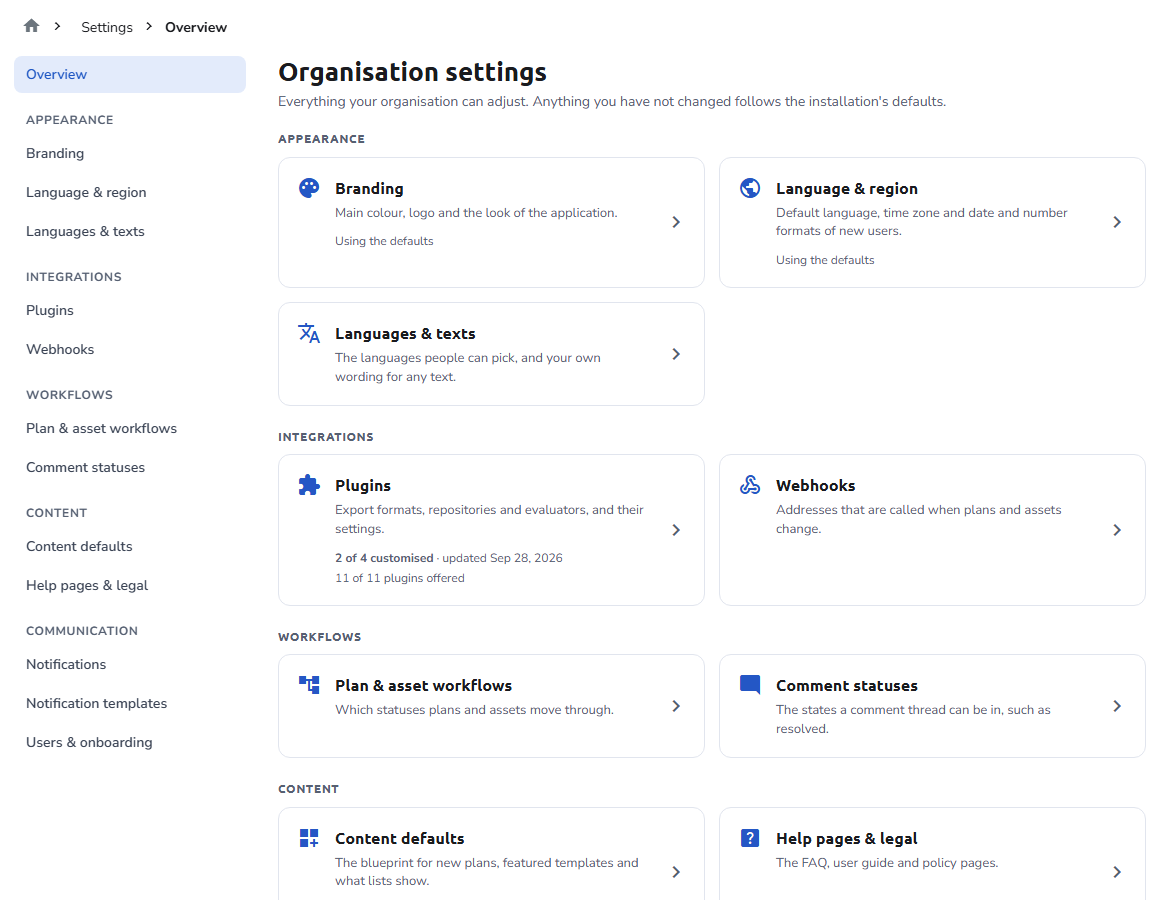Go to Plugins in the sidebar

click(x=129, y=310)
